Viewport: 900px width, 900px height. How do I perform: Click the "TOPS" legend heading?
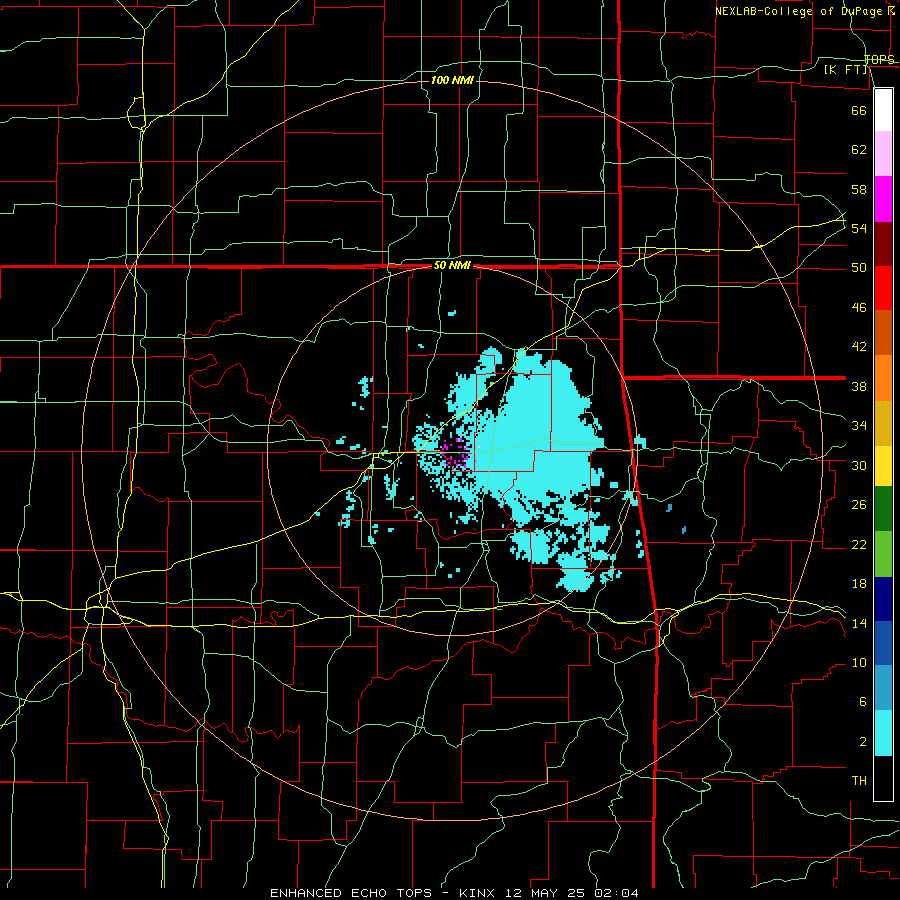[x=879, y=59]
